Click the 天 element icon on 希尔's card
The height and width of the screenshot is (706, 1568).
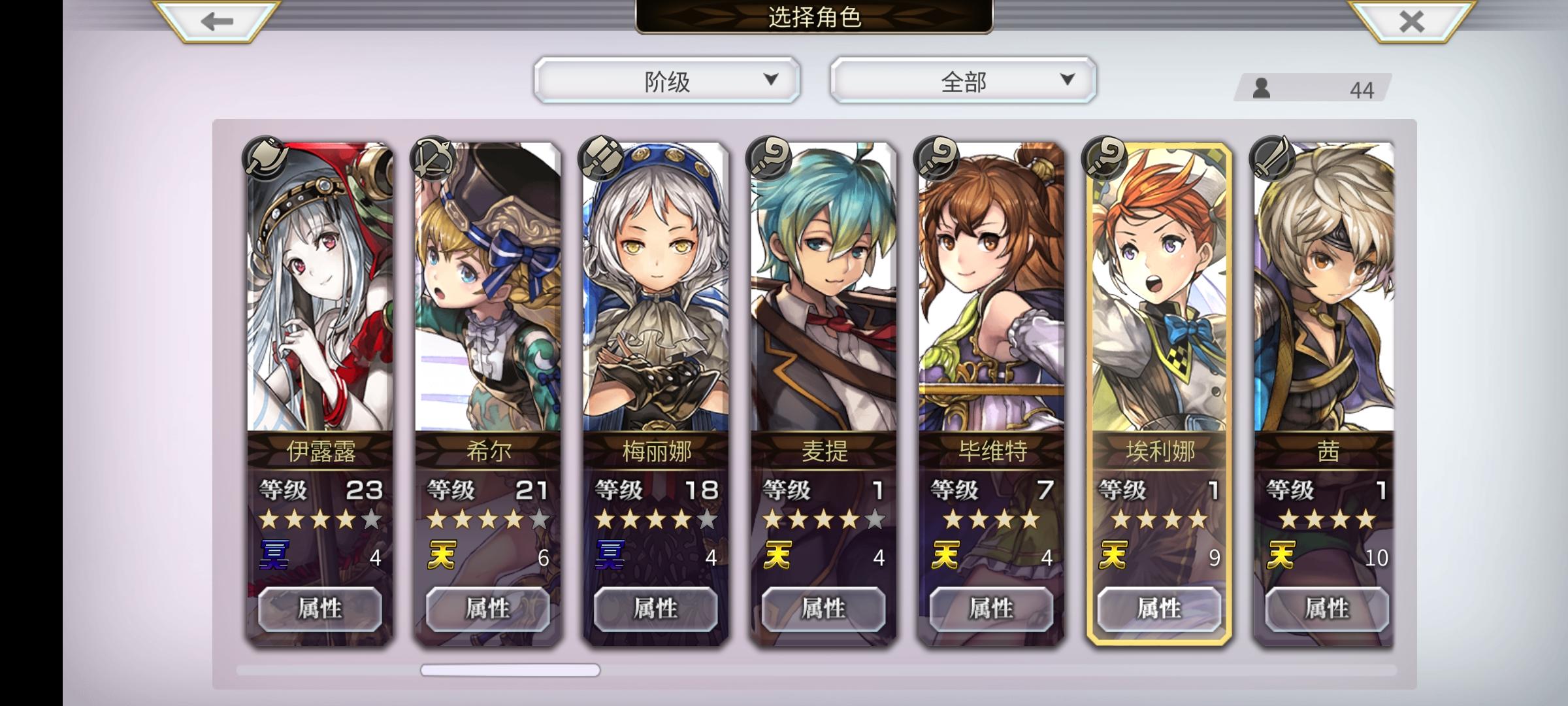pyautogui.click(x=442, y=556)
